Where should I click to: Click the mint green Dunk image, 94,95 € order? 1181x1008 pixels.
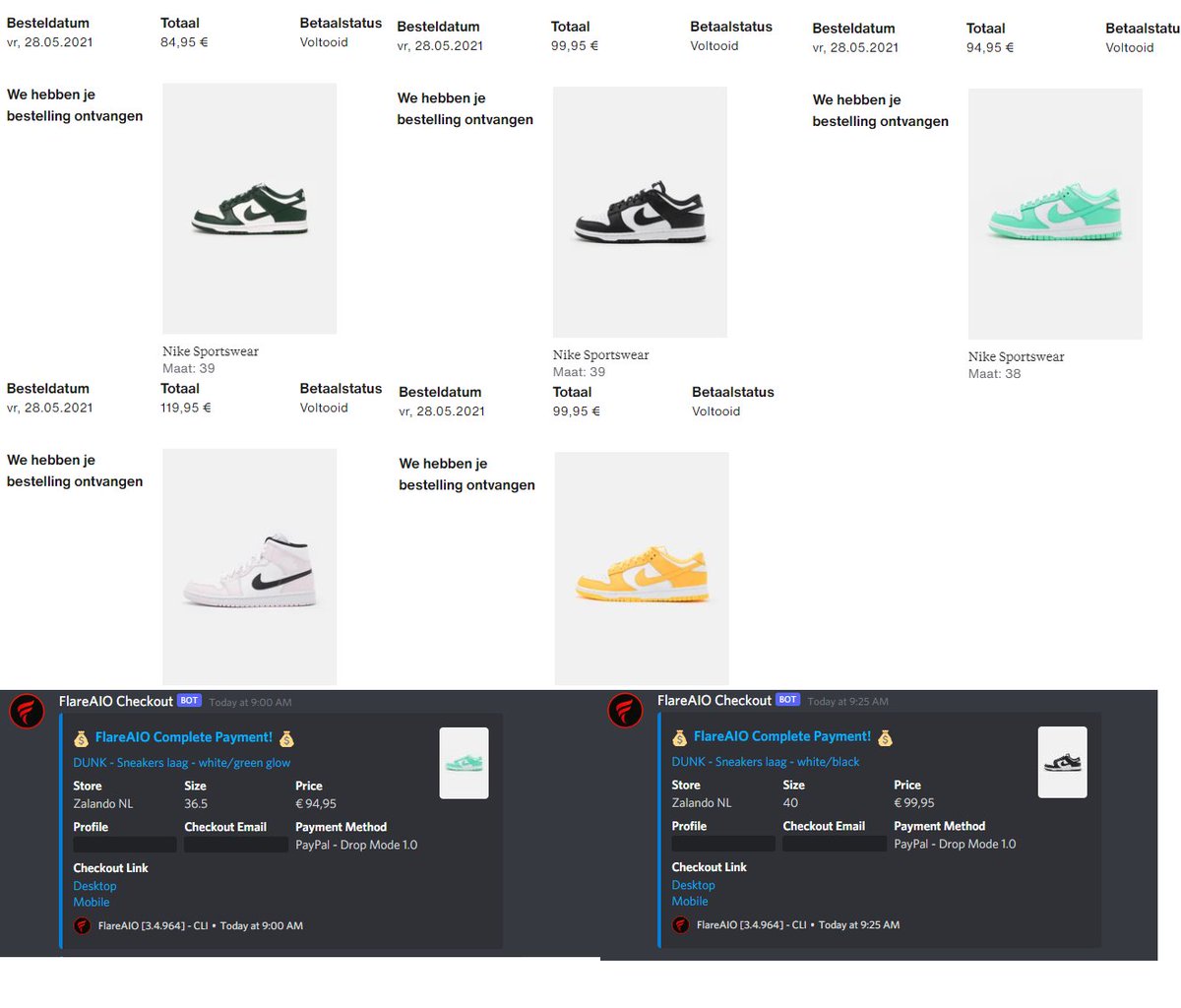1055,214
